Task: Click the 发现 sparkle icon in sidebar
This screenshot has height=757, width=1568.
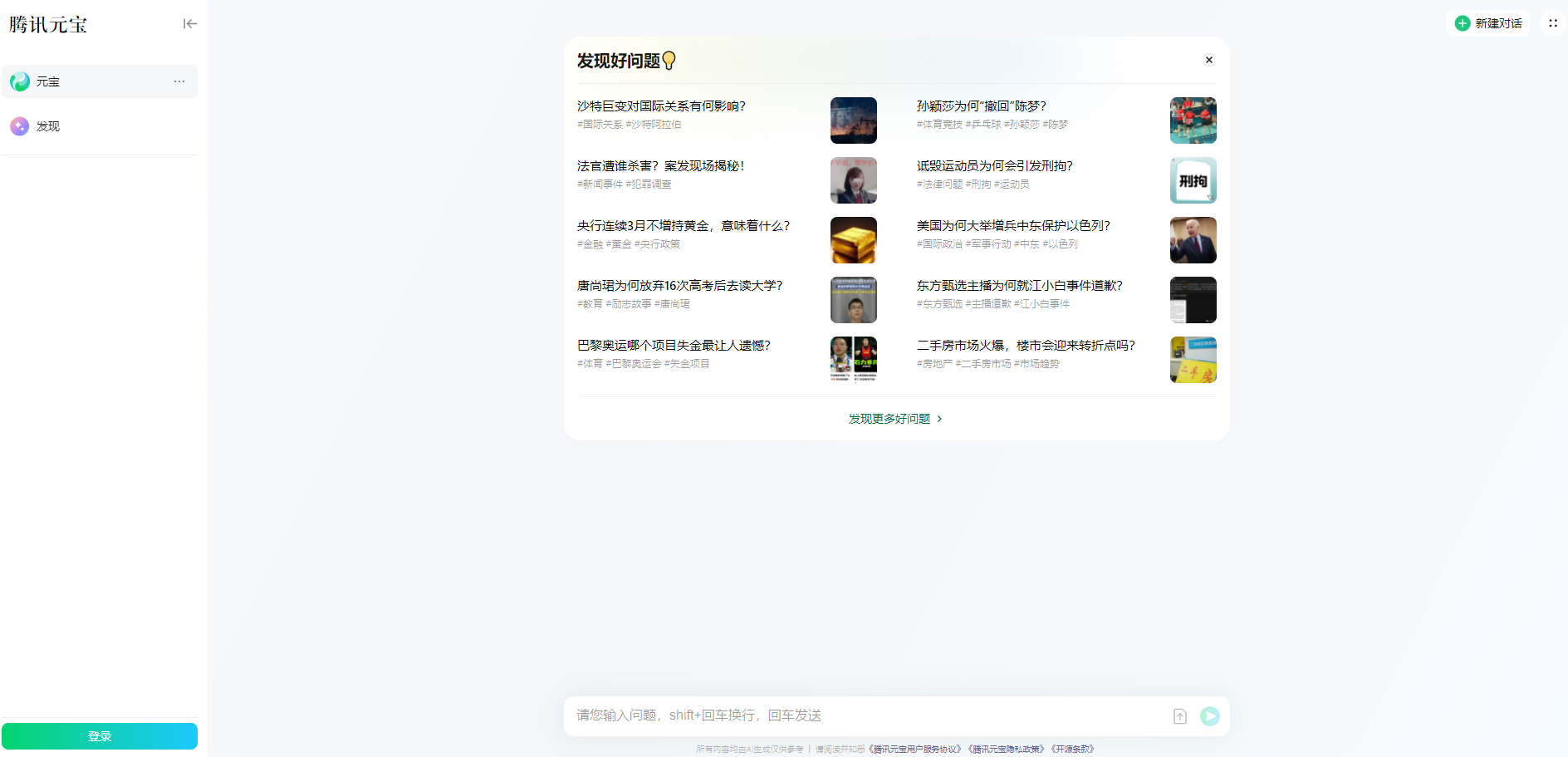Action: click(20, 126)
